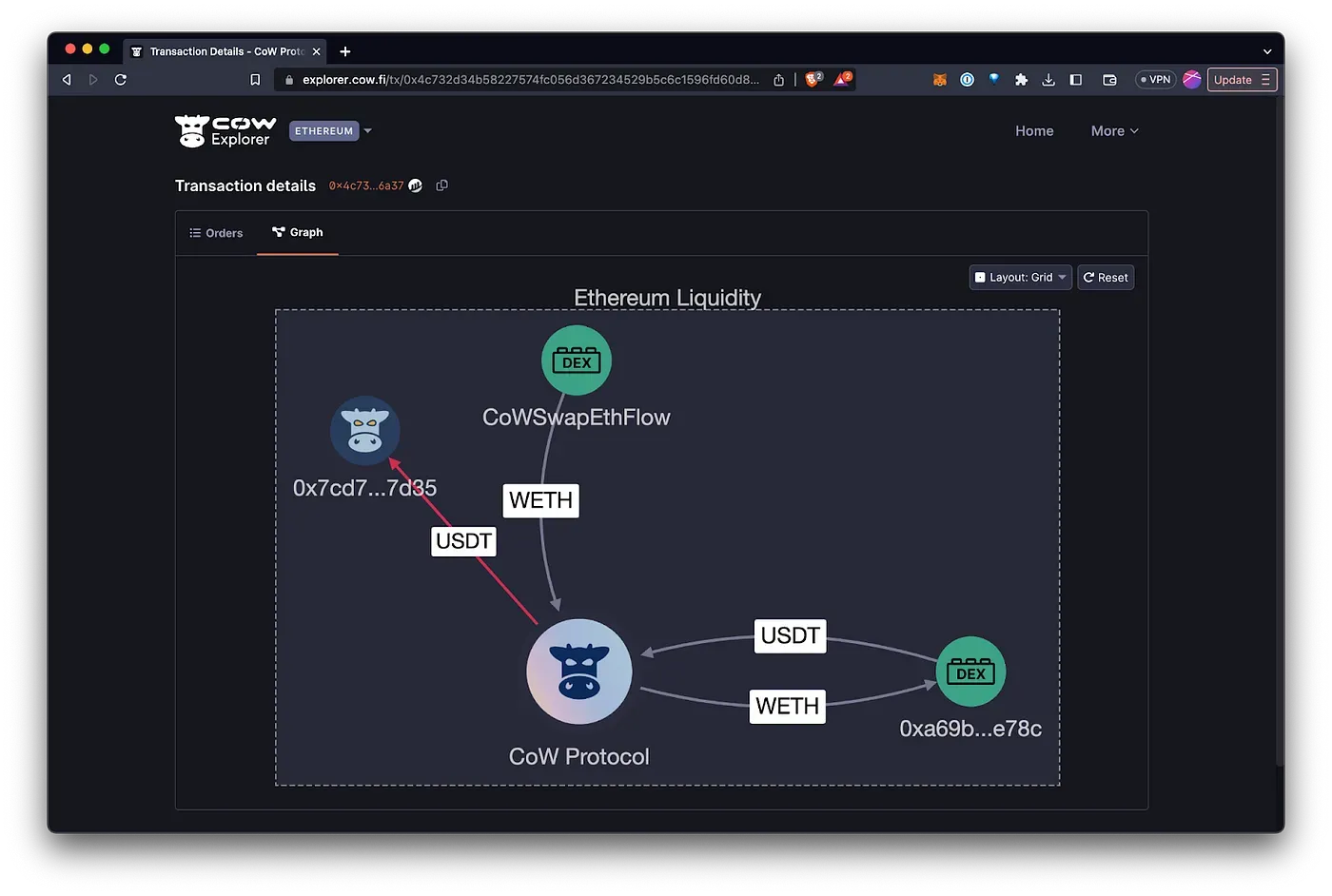
Task: Click the USDT label from 0xa69b...e78c
Action: point(791,635)
